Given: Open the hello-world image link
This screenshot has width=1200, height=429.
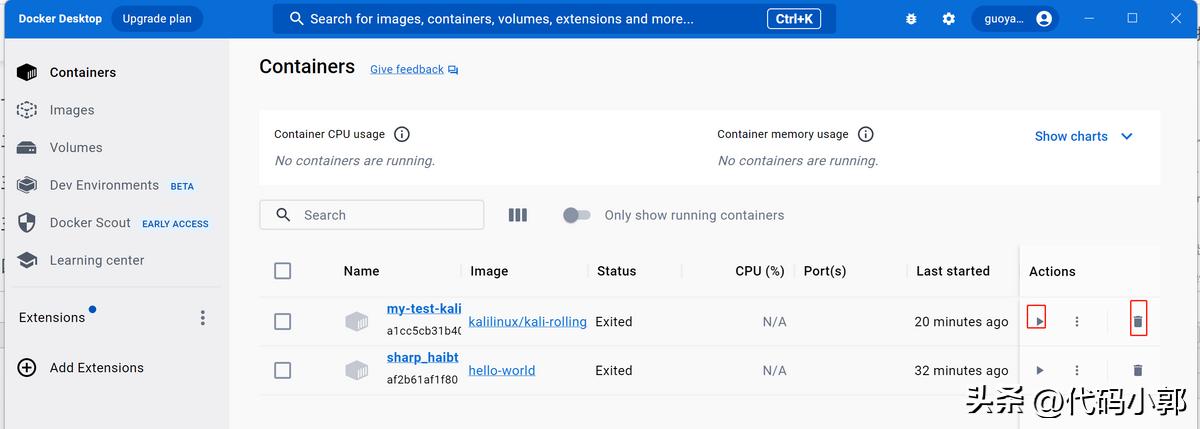Looking at the screenshot, I should click(502, 370).
